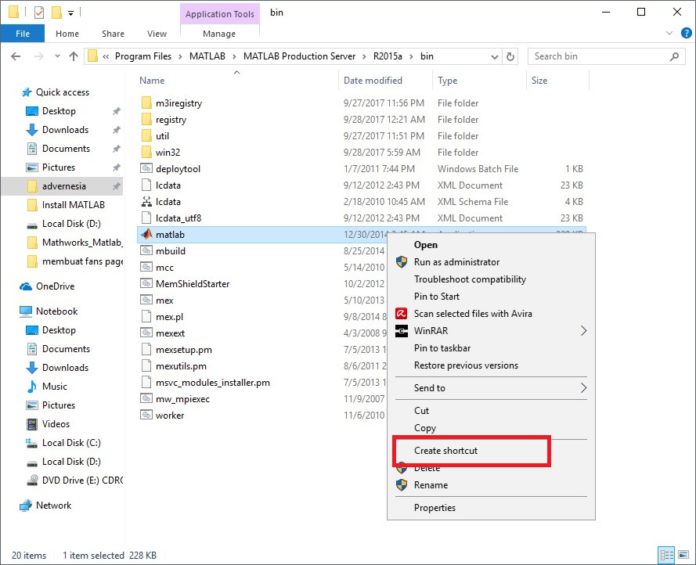This screenshot has height=565, width=696.
Task: Switch to Large icons view in status bar
Action: (x=683, y=555)
